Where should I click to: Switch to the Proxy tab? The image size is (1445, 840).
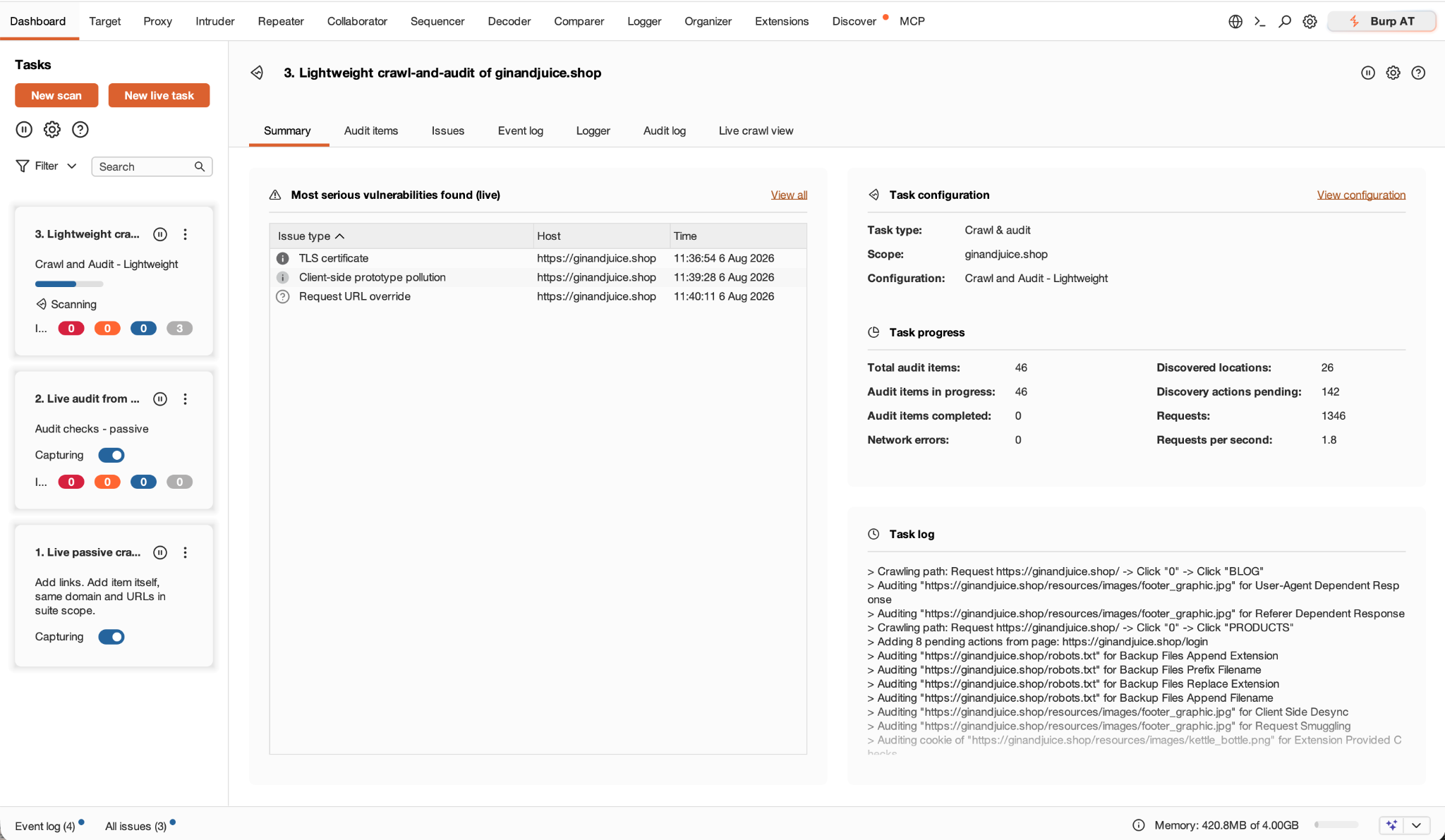(158, 21)
